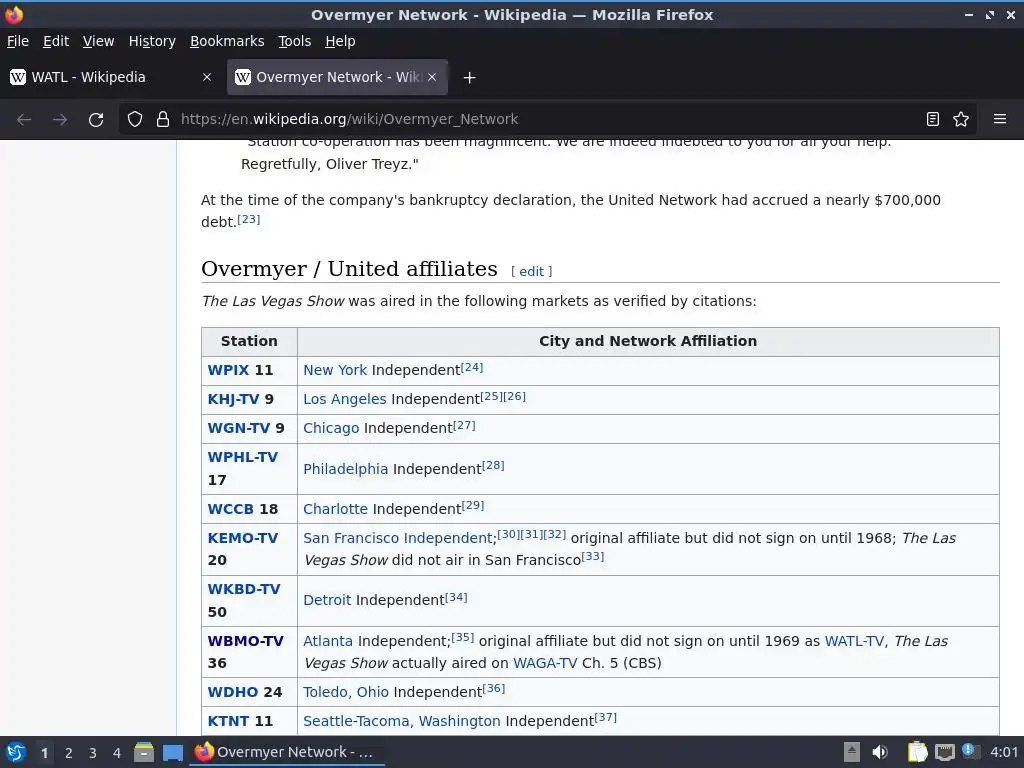Open citation 33 reference
The image size is (1024, 768).
593,556
